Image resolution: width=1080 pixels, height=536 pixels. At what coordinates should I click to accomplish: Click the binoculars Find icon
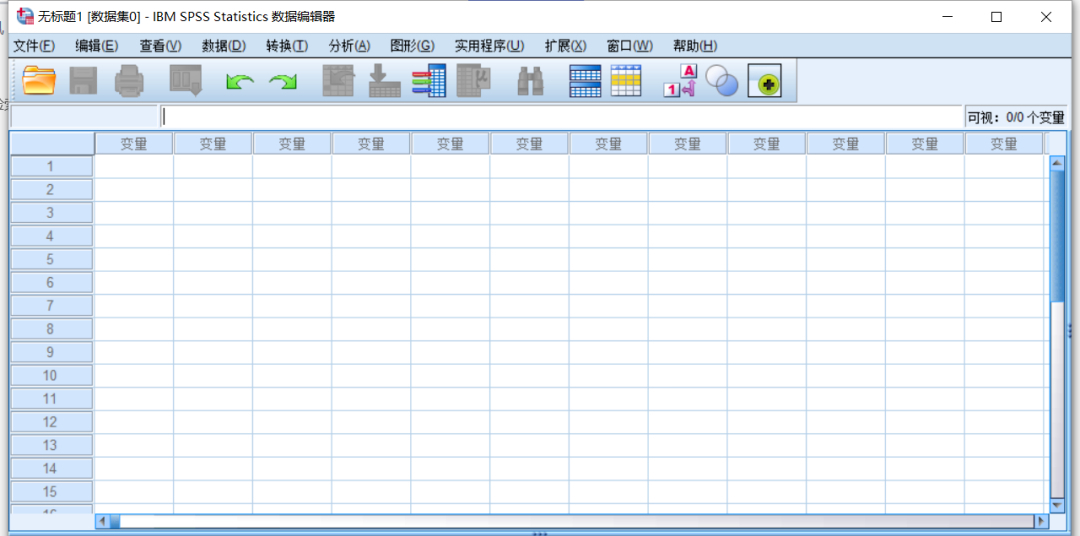(x=530, y=81)
